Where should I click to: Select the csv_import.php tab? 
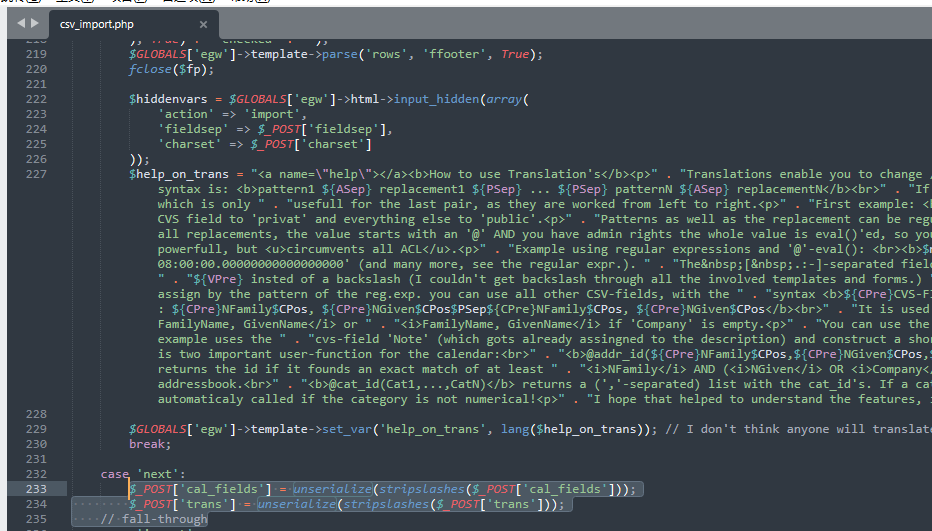point(97,24)
